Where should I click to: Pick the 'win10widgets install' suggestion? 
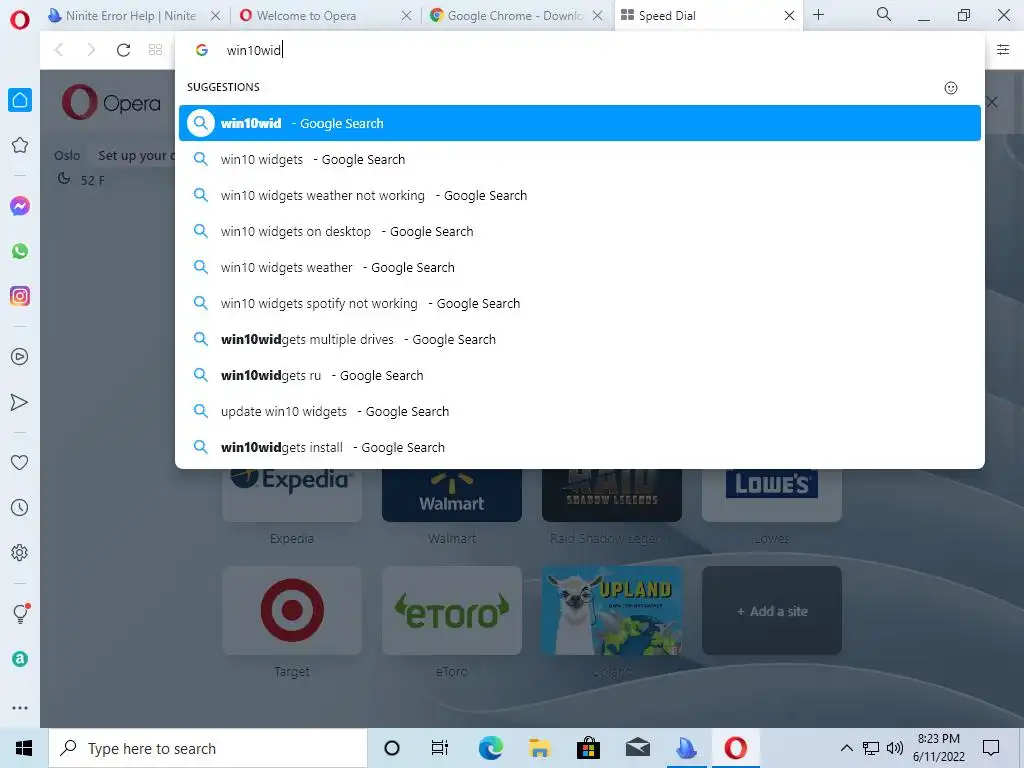coord(580,447)
